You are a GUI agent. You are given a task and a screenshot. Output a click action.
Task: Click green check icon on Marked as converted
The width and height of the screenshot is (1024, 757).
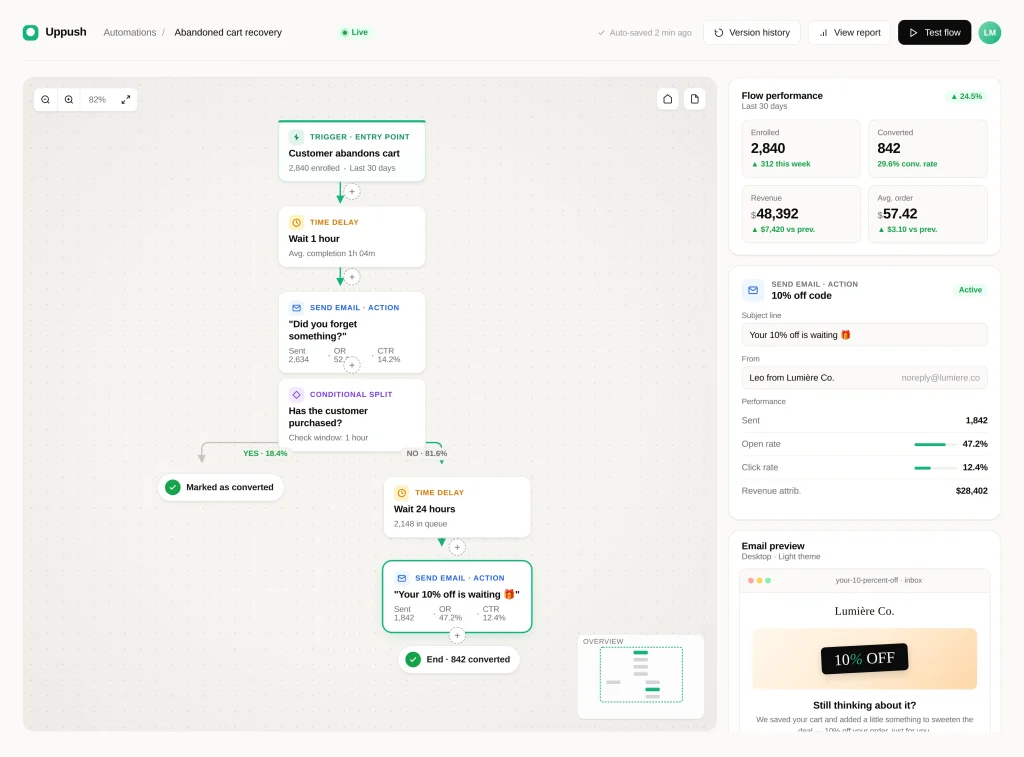(x=172, y=487)
